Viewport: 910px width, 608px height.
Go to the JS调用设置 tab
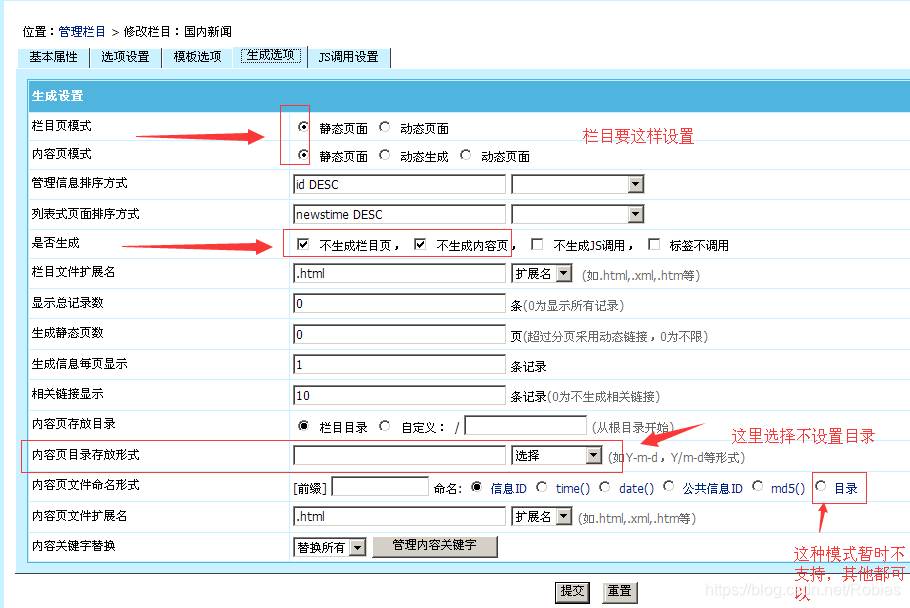[x=349, y=57]
